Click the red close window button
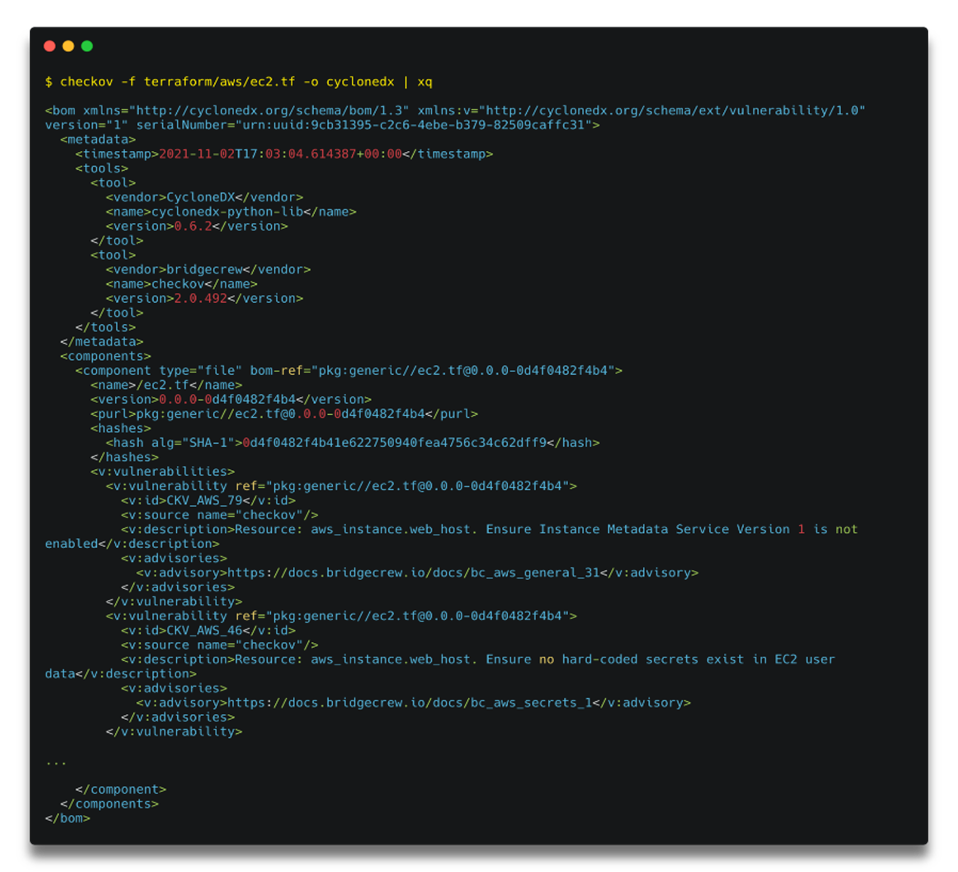 pyautogui.click(x=50, y=46)
